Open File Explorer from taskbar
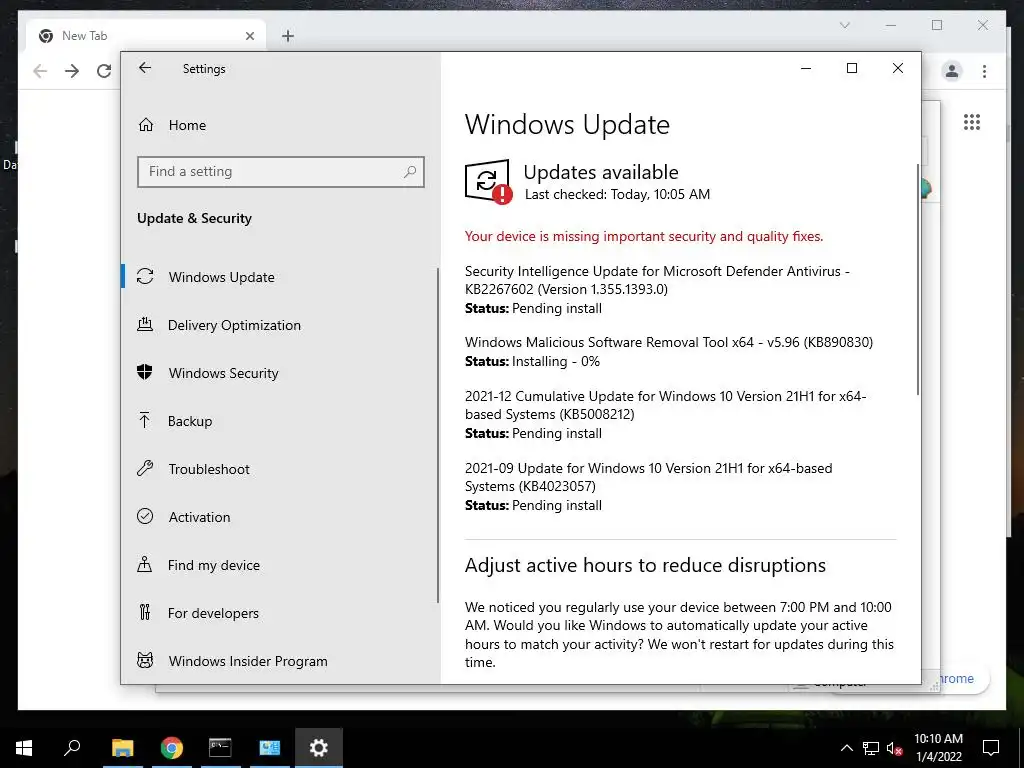Image resolution: width=1024 pixels, height=768 pixels. click(123, 748)
